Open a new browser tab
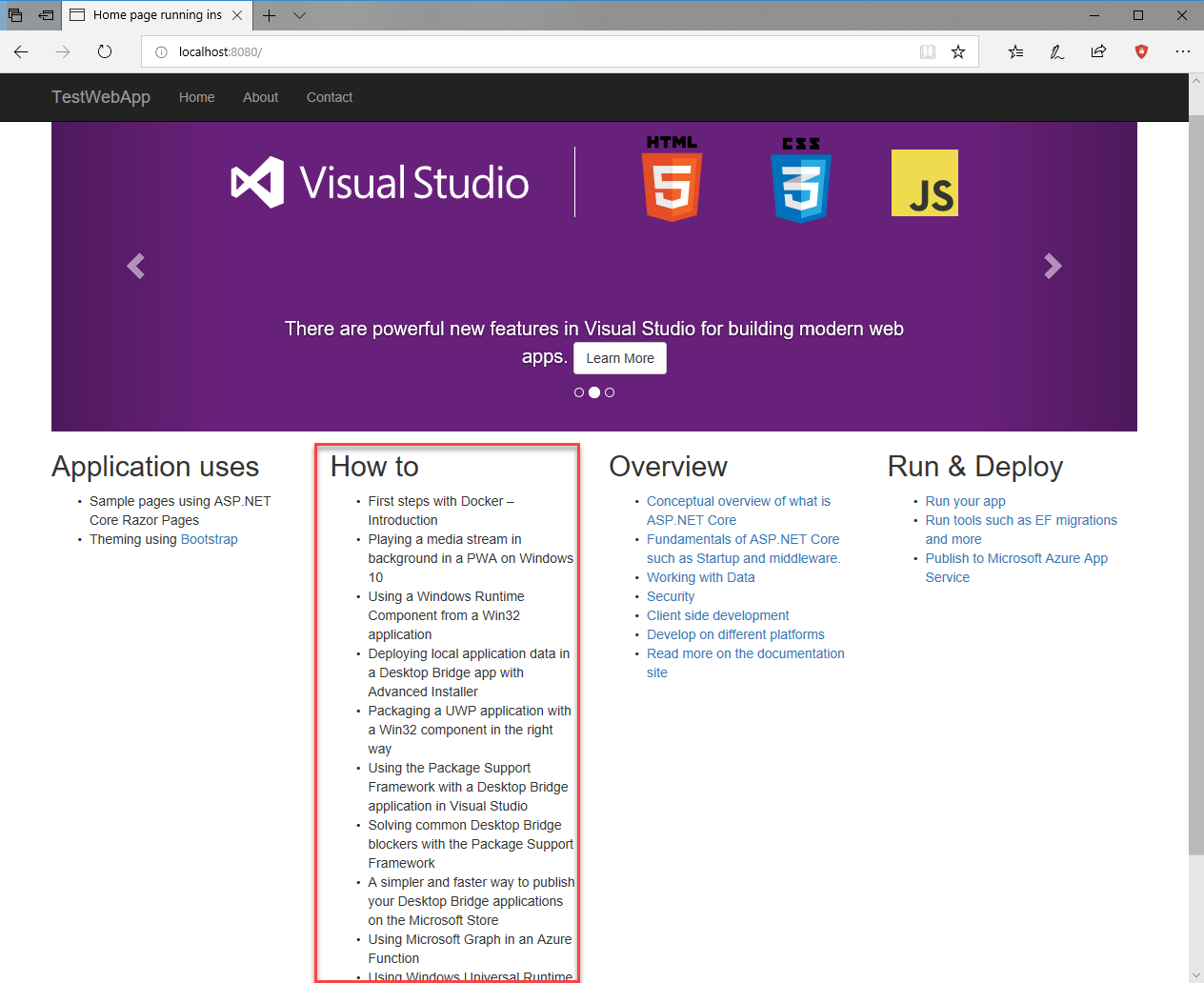The image size is (1204, 983). click(269, 15)
